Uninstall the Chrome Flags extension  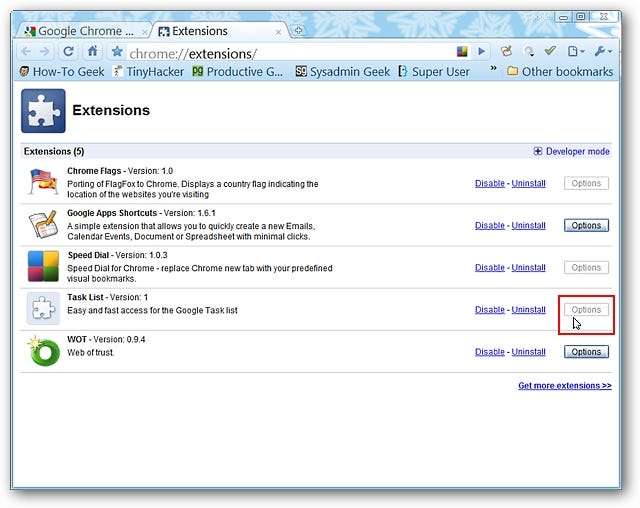[529, 184]
